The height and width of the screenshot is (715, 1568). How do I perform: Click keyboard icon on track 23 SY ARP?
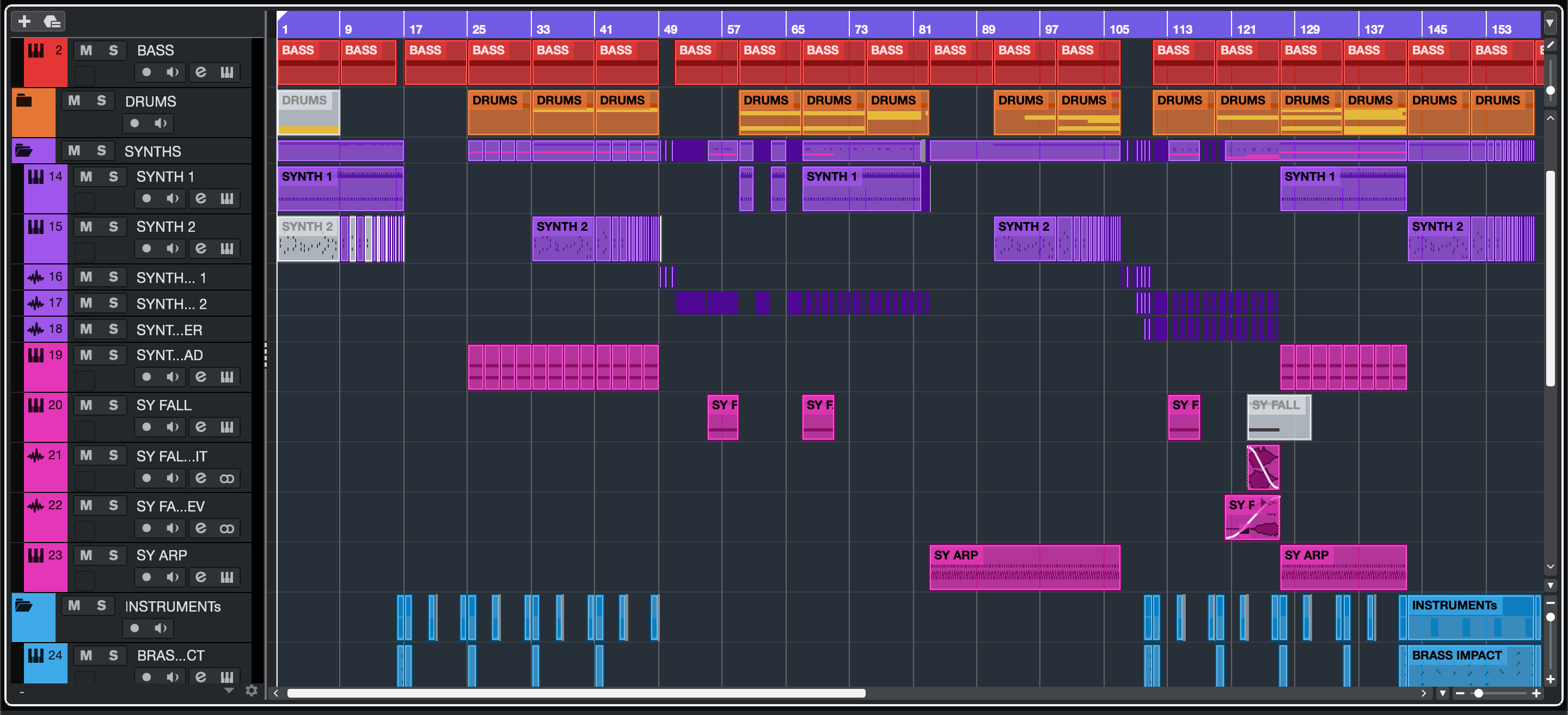tap(36, 556)
